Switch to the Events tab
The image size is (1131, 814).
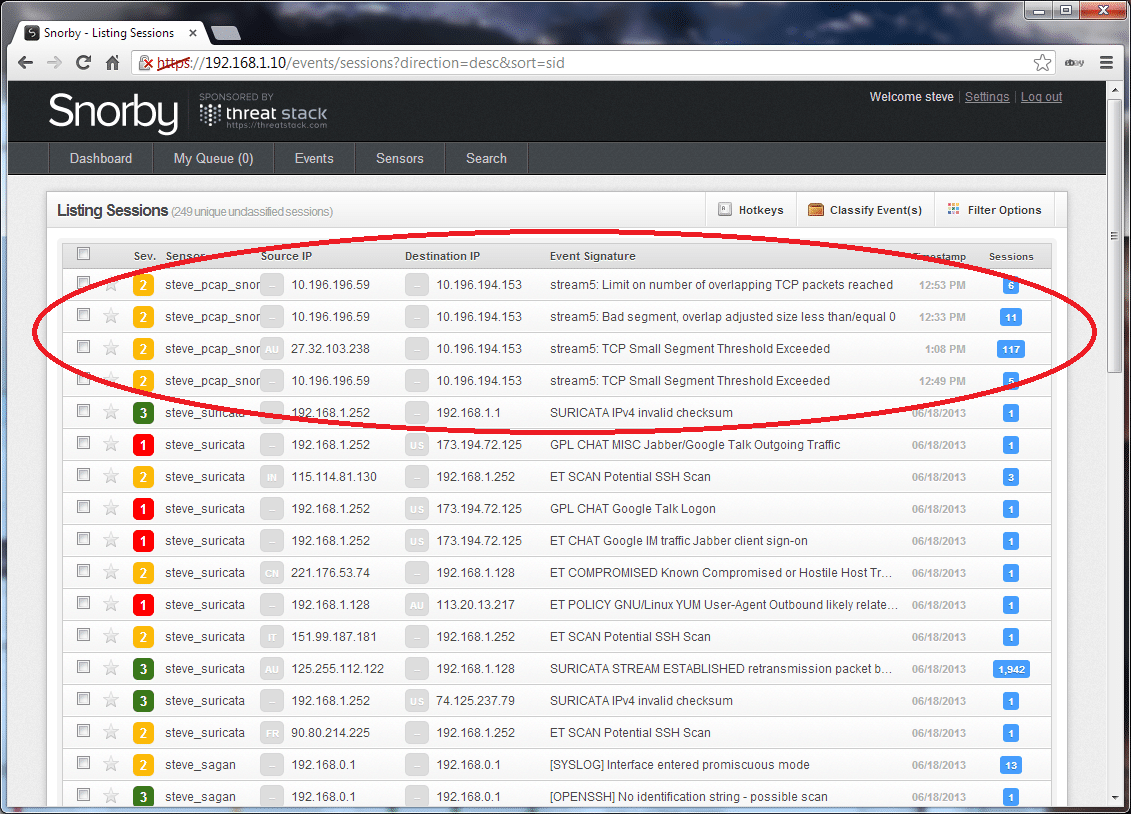click(x=313, y=158)
